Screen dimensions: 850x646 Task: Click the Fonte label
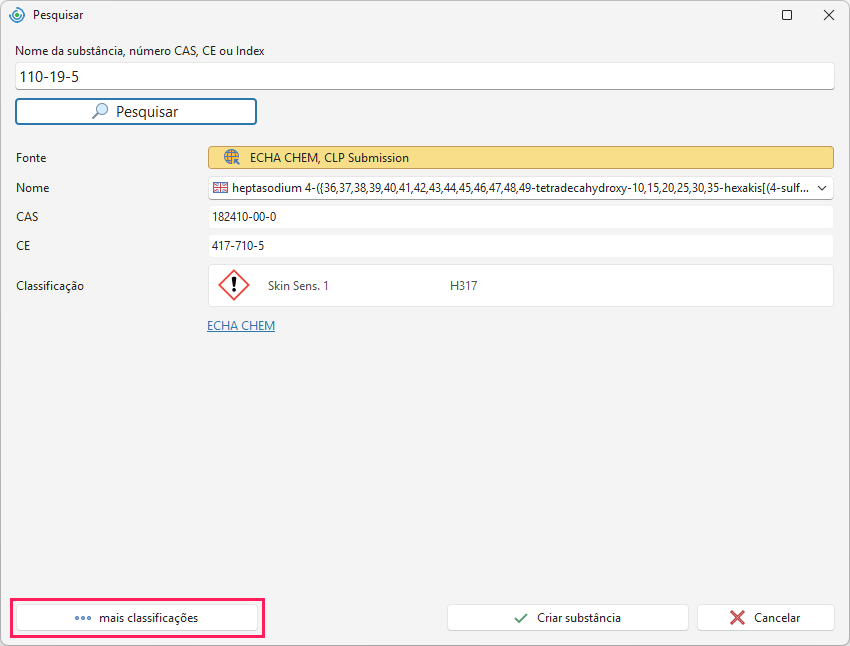pyautogui.click(x=31, y=158)
